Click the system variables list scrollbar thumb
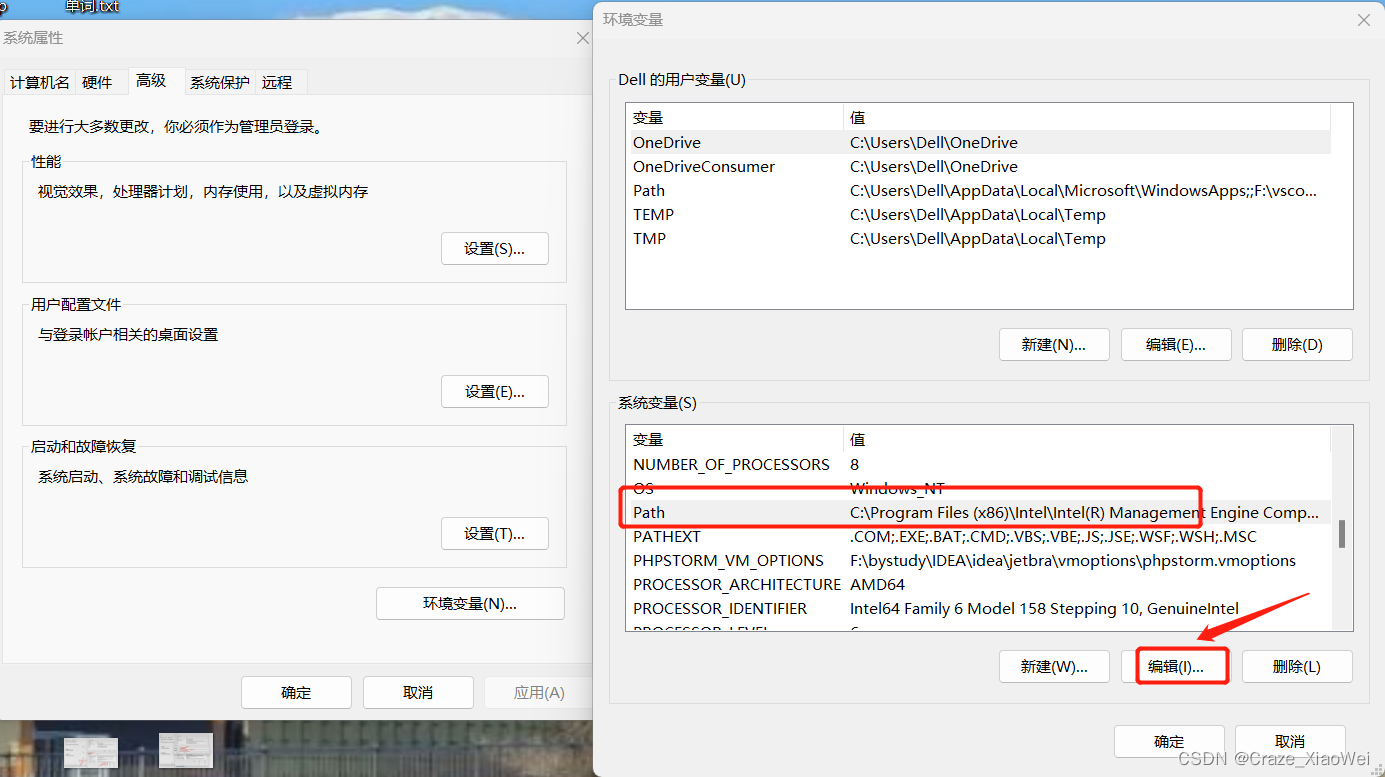 tap(1342, 534)
